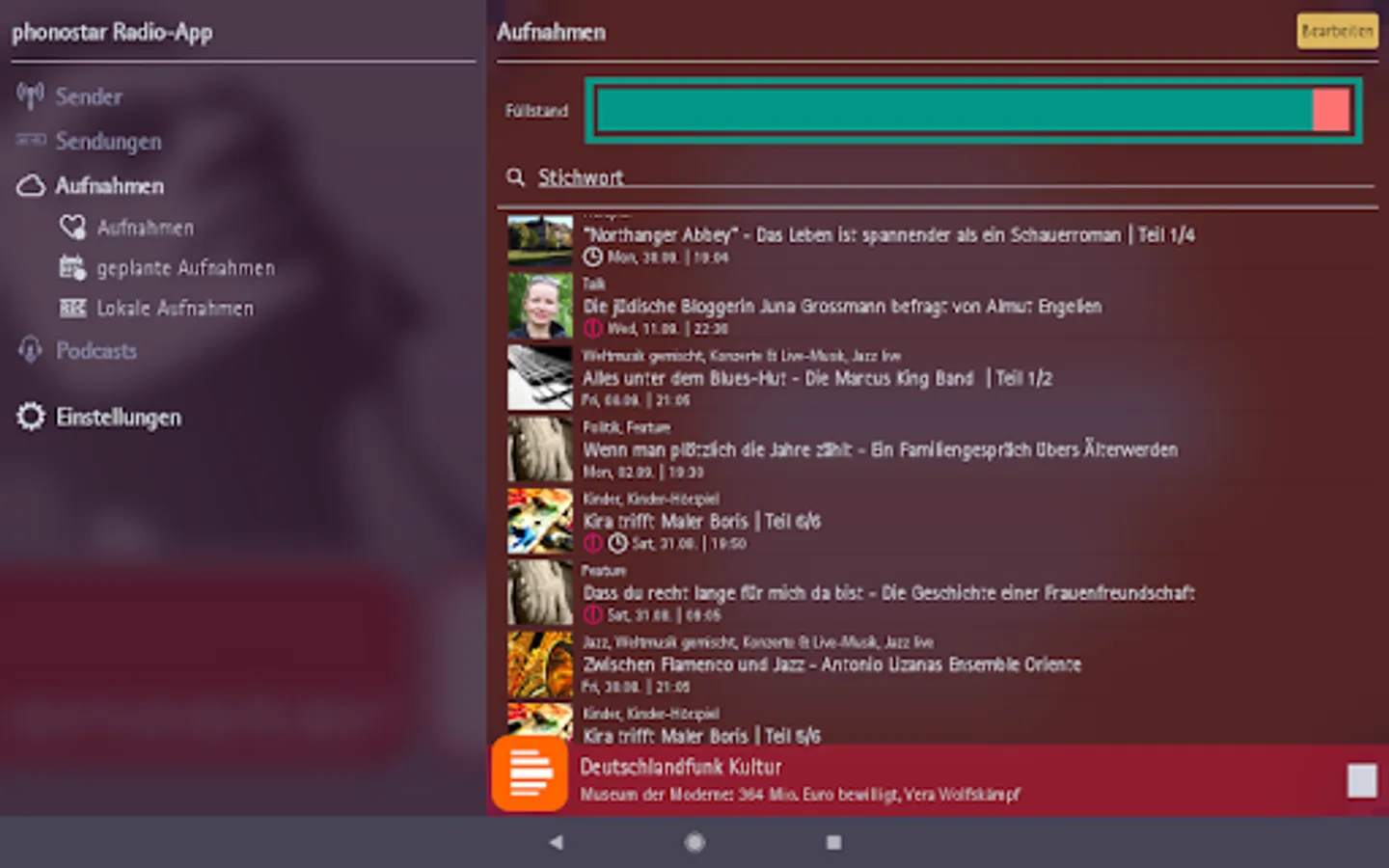This screenshot has width=1389, height=868.
Task: Open Zwischen Flamenco und Jazz recording
Action: click(x=831, y=665)
